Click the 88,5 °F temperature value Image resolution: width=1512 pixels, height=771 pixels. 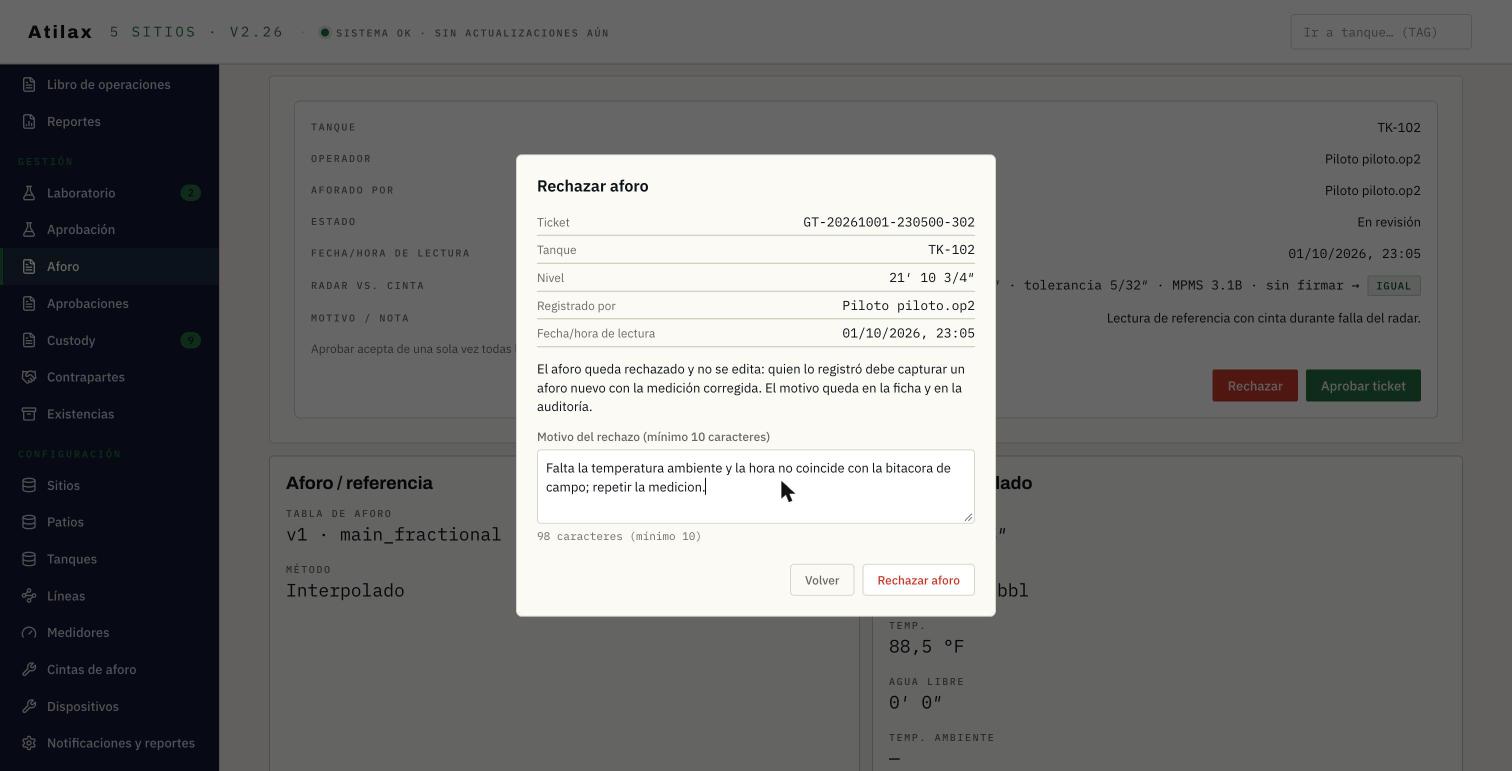[926, 647]
